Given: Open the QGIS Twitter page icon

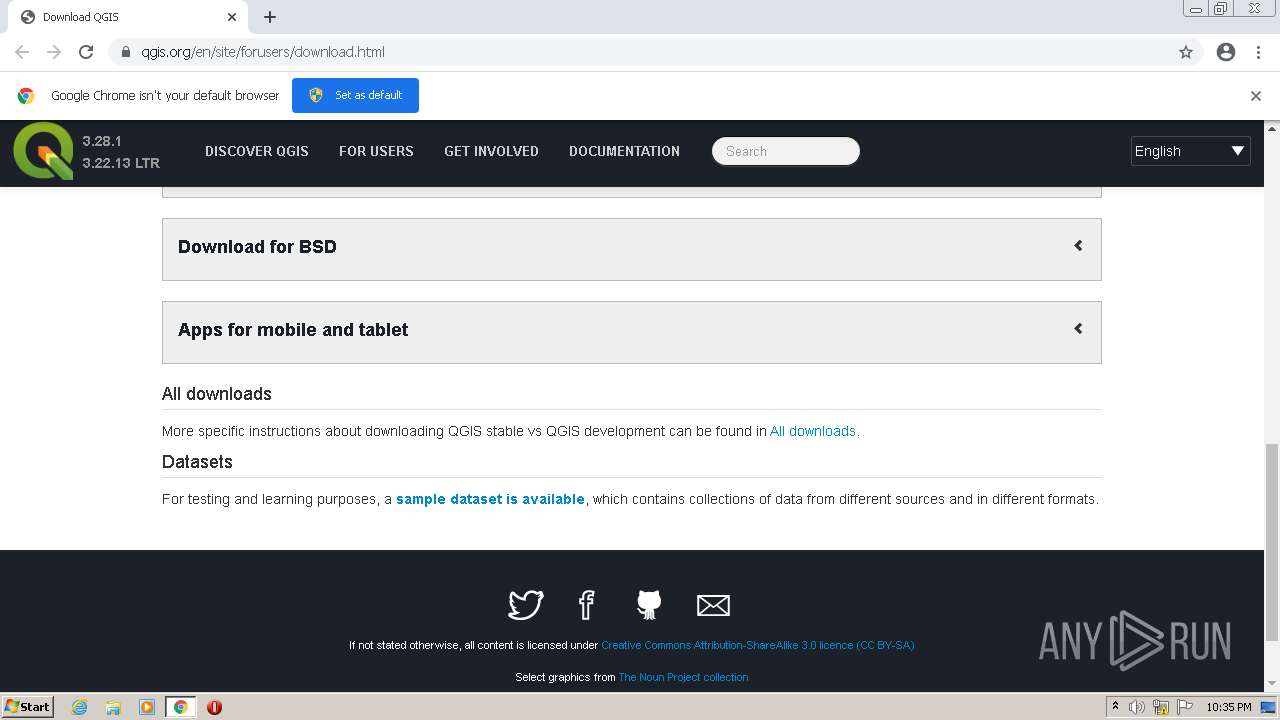Looking at the screenshot, I should [526, 604].
